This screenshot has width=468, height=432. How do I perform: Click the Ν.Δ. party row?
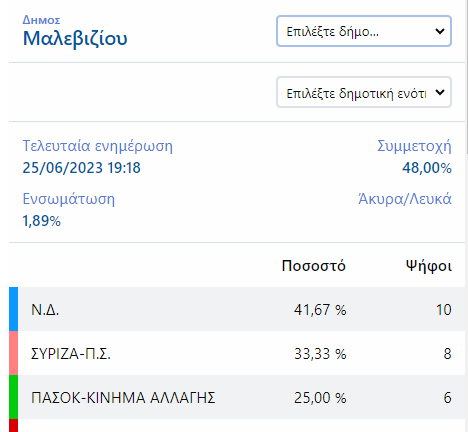[237, 309]
